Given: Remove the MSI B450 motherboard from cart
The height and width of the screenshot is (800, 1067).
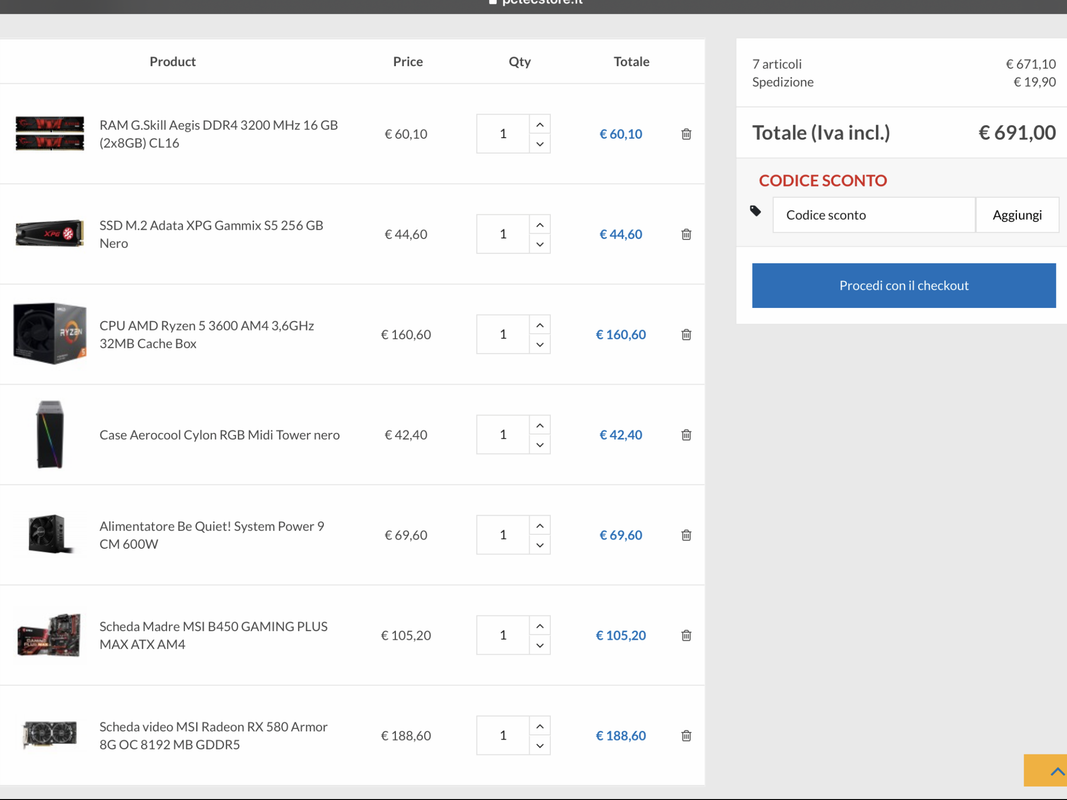Looking at the screenshot, I should pyautogui.click(x=686, y=635).
